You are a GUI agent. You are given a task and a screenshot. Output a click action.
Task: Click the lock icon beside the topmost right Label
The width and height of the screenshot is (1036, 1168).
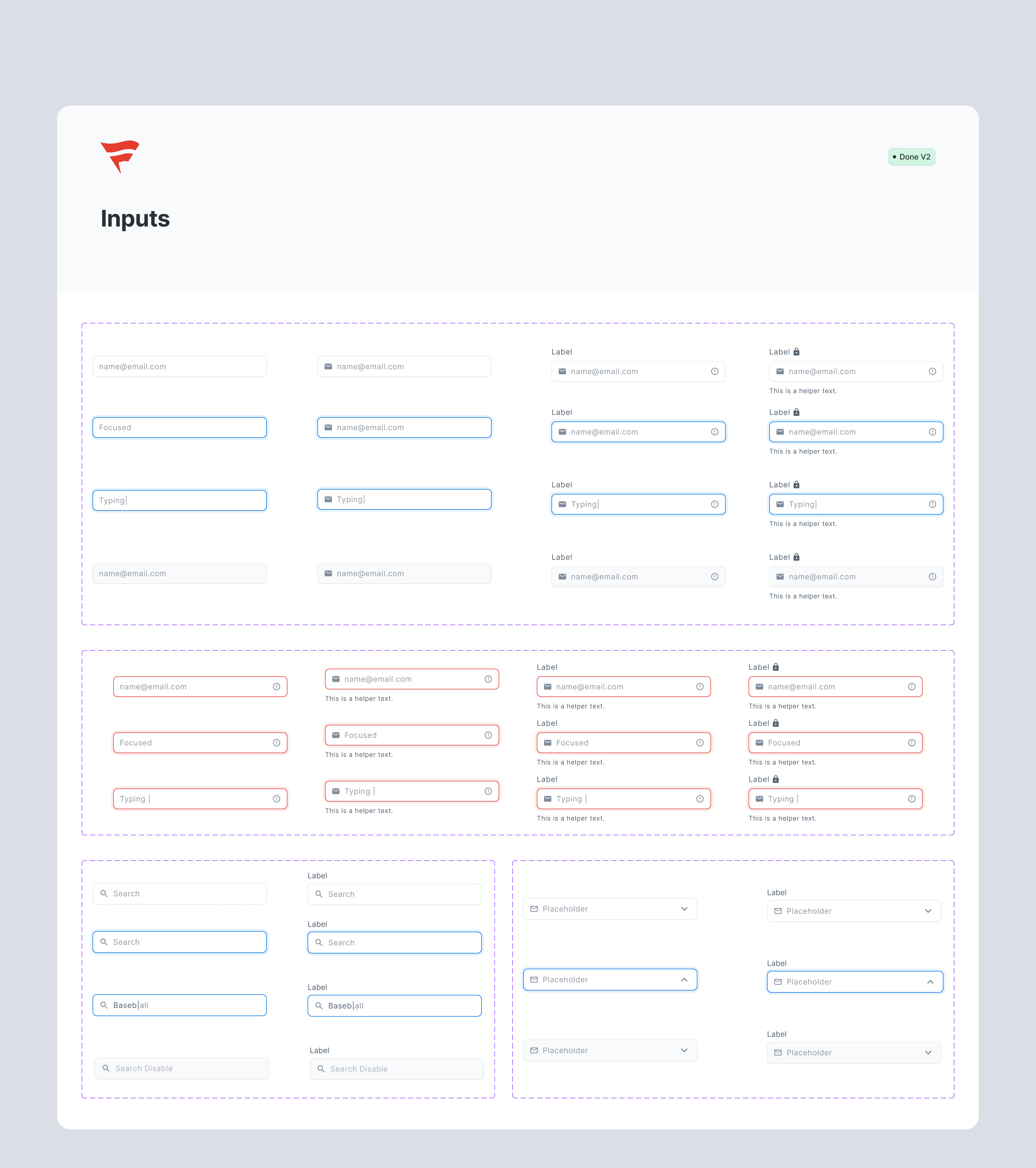796,351
